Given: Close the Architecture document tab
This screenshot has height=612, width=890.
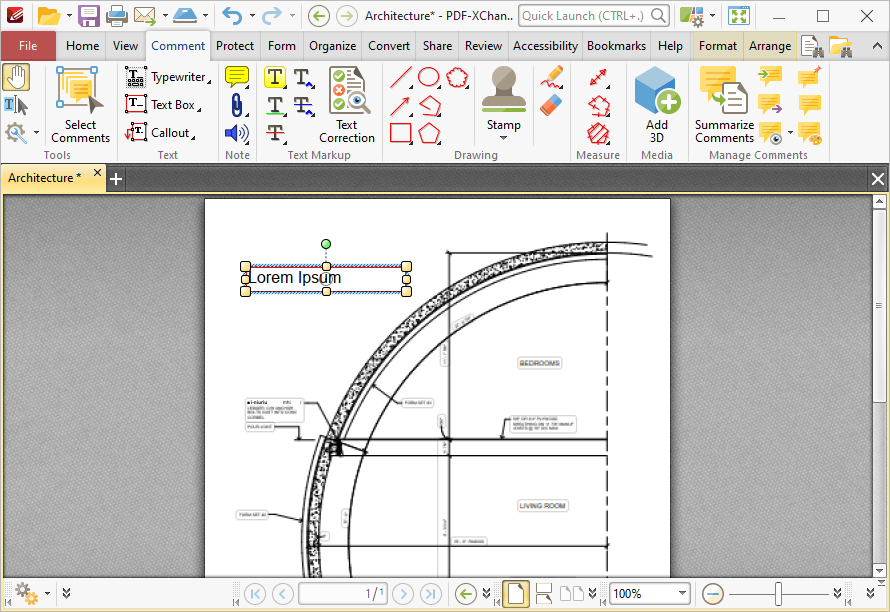Looking at the screenshot, I should [x=97, y=173].
